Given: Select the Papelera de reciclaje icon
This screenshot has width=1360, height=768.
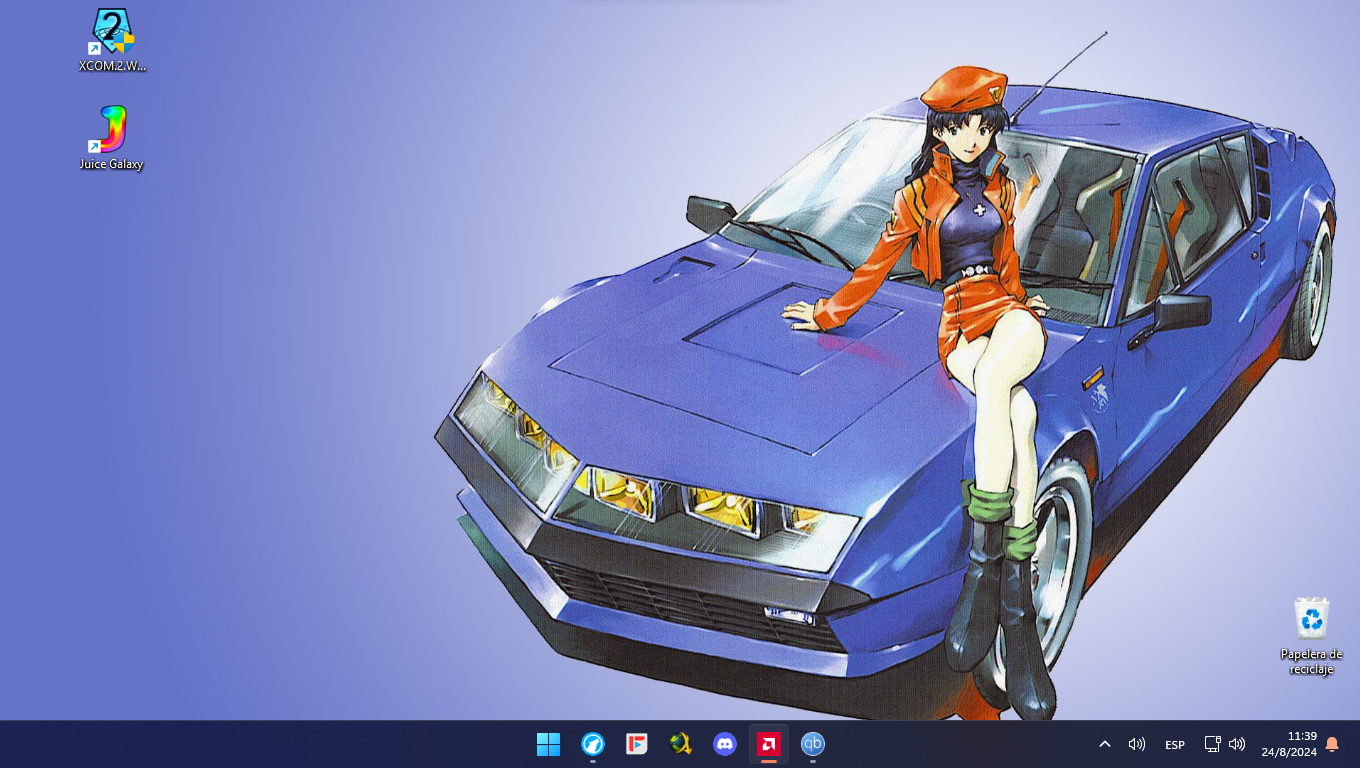Looking at the screenshot, I should [x=1311, y=636].
